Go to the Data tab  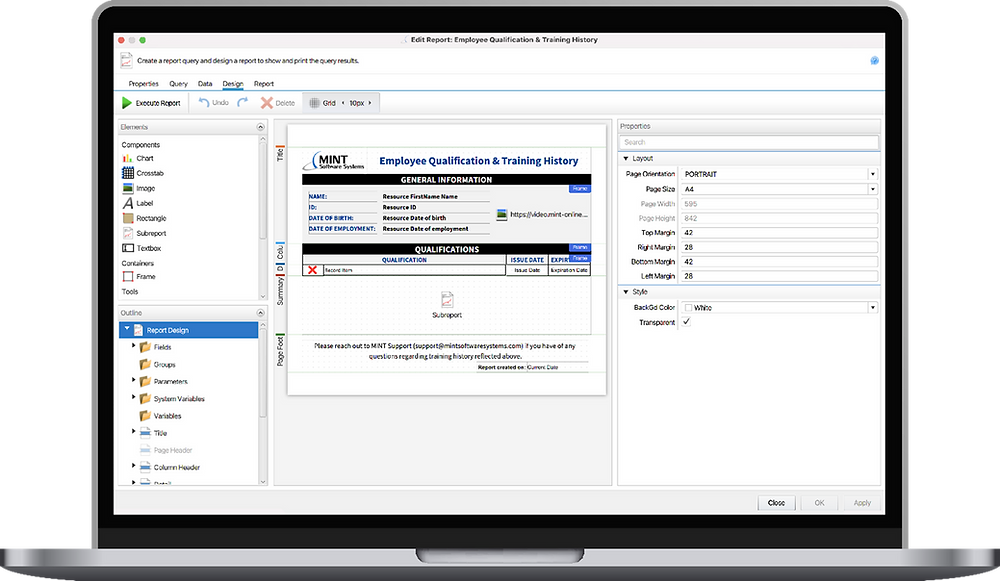coord(205,84)
